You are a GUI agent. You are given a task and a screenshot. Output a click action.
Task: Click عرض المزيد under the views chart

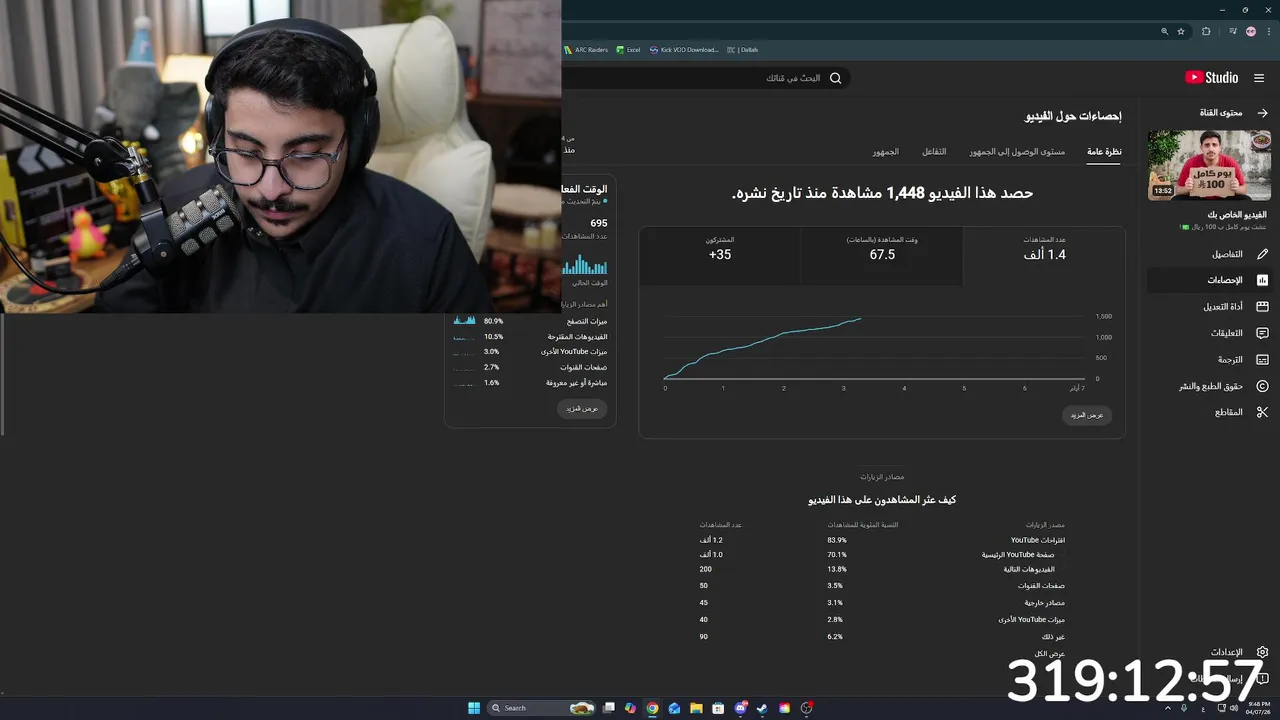tap(1087, 415)
